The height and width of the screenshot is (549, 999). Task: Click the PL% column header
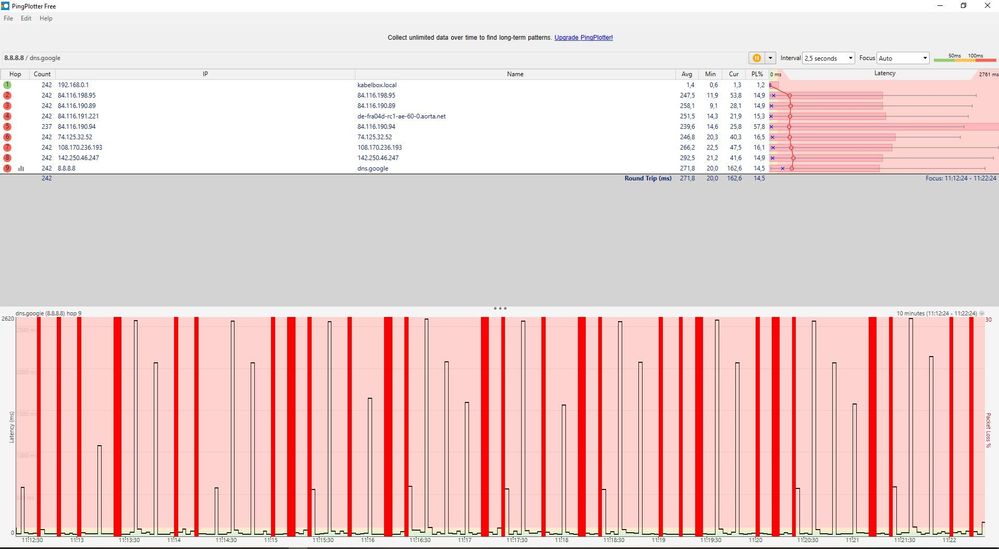pyautogui.click(x=757, y=74)
